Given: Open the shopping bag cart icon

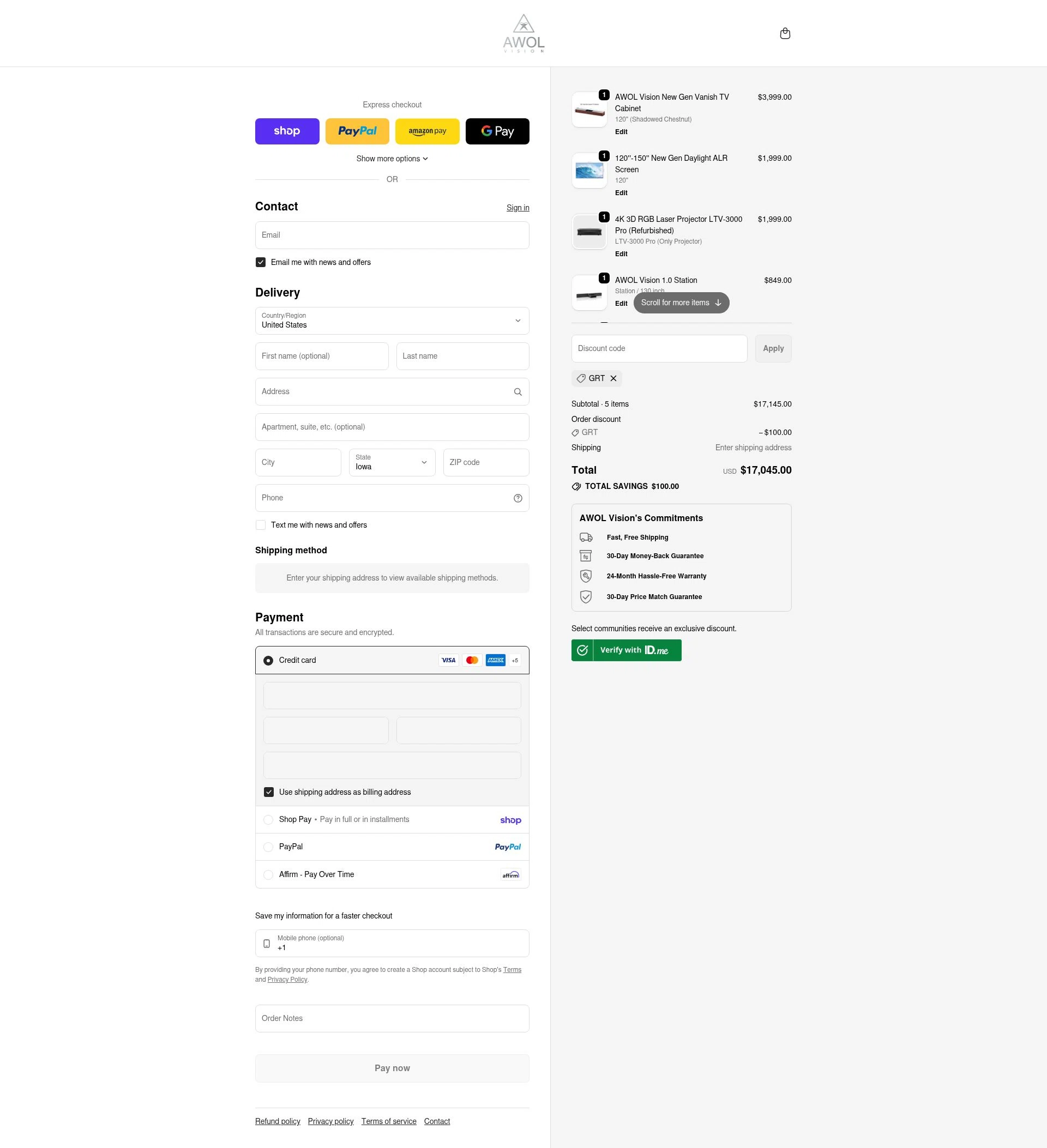Looking at the screenshot, I should click(x=784, y=34).
